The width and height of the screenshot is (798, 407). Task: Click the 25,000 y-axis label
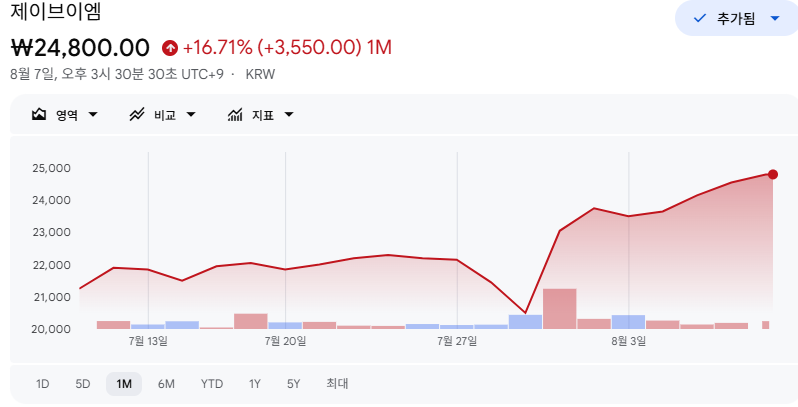[51, 168]
